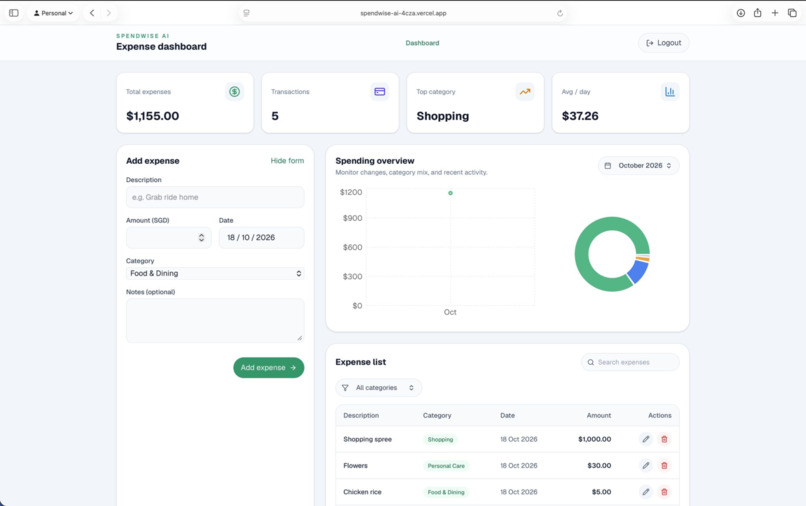This screenshot has height=506, width=806.
Task: Click the Hide form link
Action: coord(287,161)
